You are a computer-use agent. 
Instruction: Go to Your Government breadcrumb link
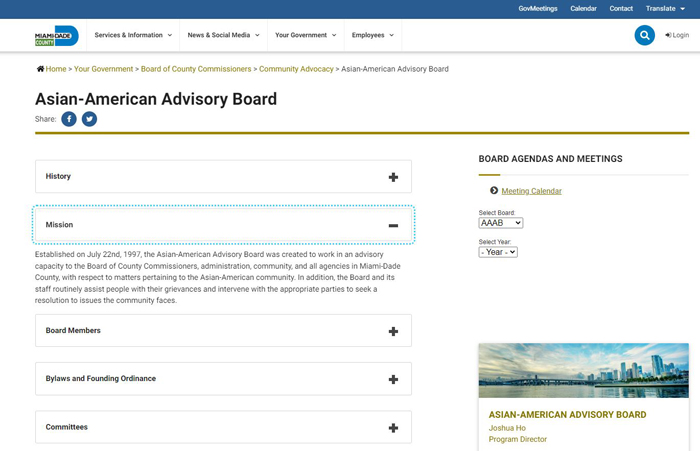pos(104,69)
